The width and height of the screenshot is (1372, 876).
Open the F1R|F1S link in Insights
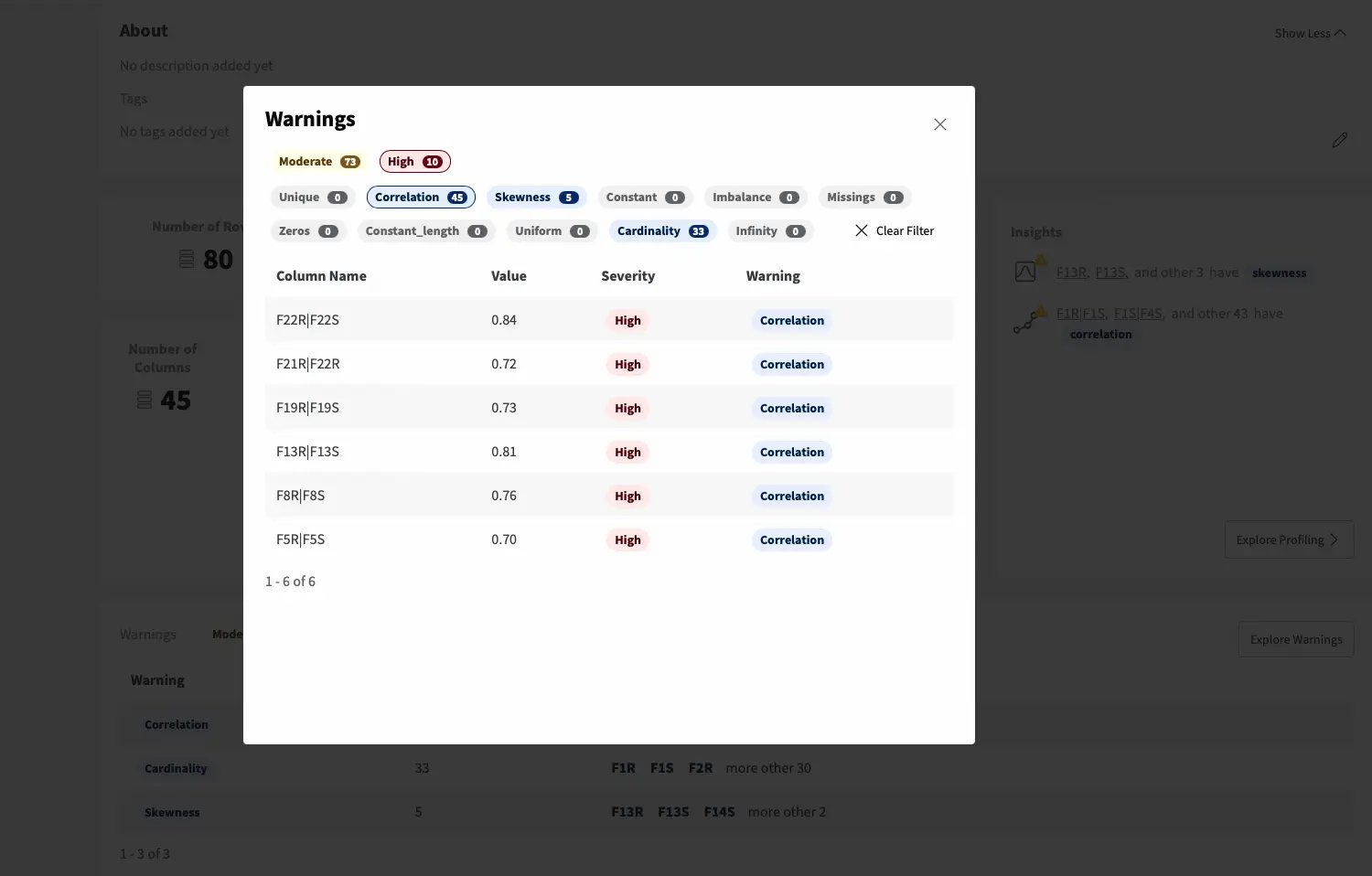(1080, 314)
